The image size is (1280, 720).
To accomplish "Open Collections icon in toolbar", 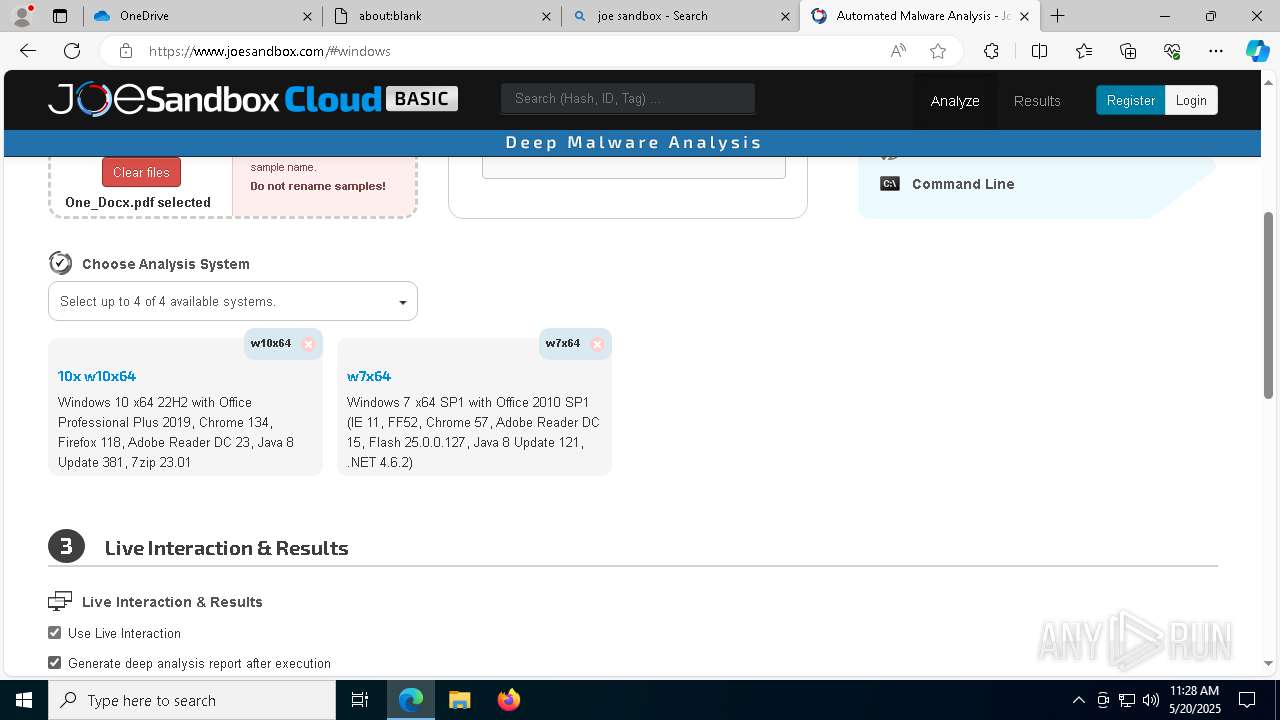I will pos(1128,51).
